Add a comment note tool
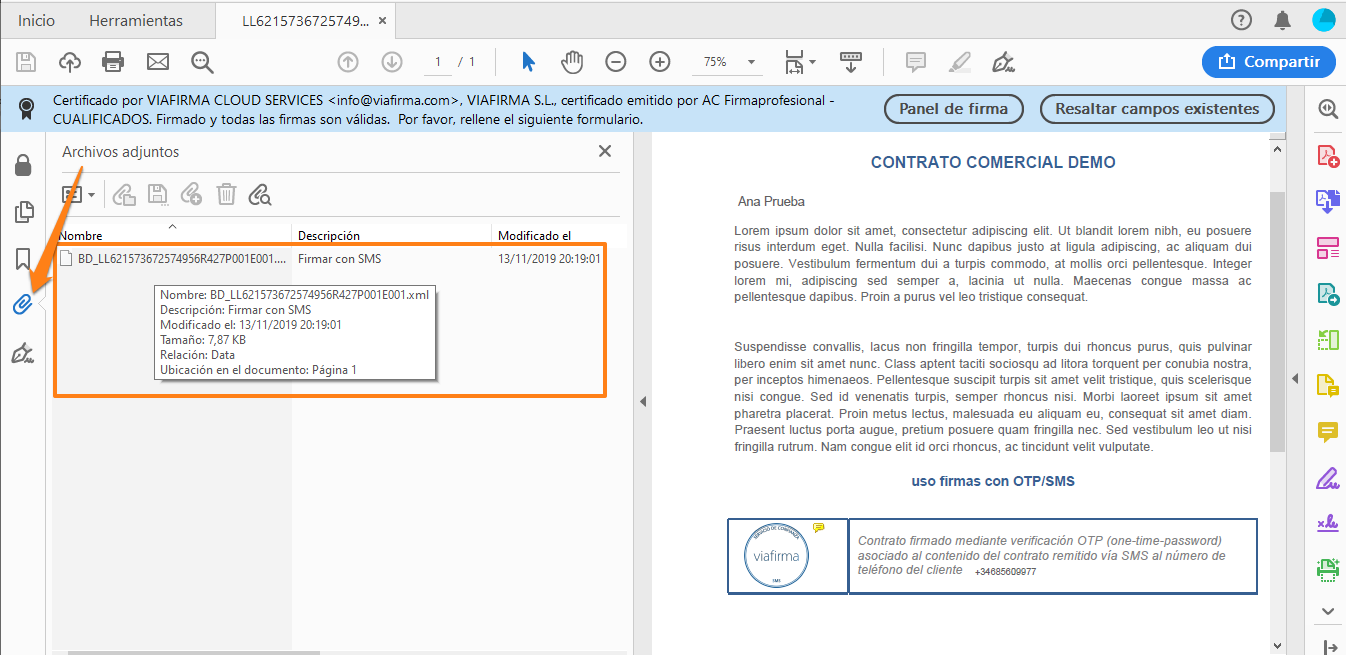 915,62
